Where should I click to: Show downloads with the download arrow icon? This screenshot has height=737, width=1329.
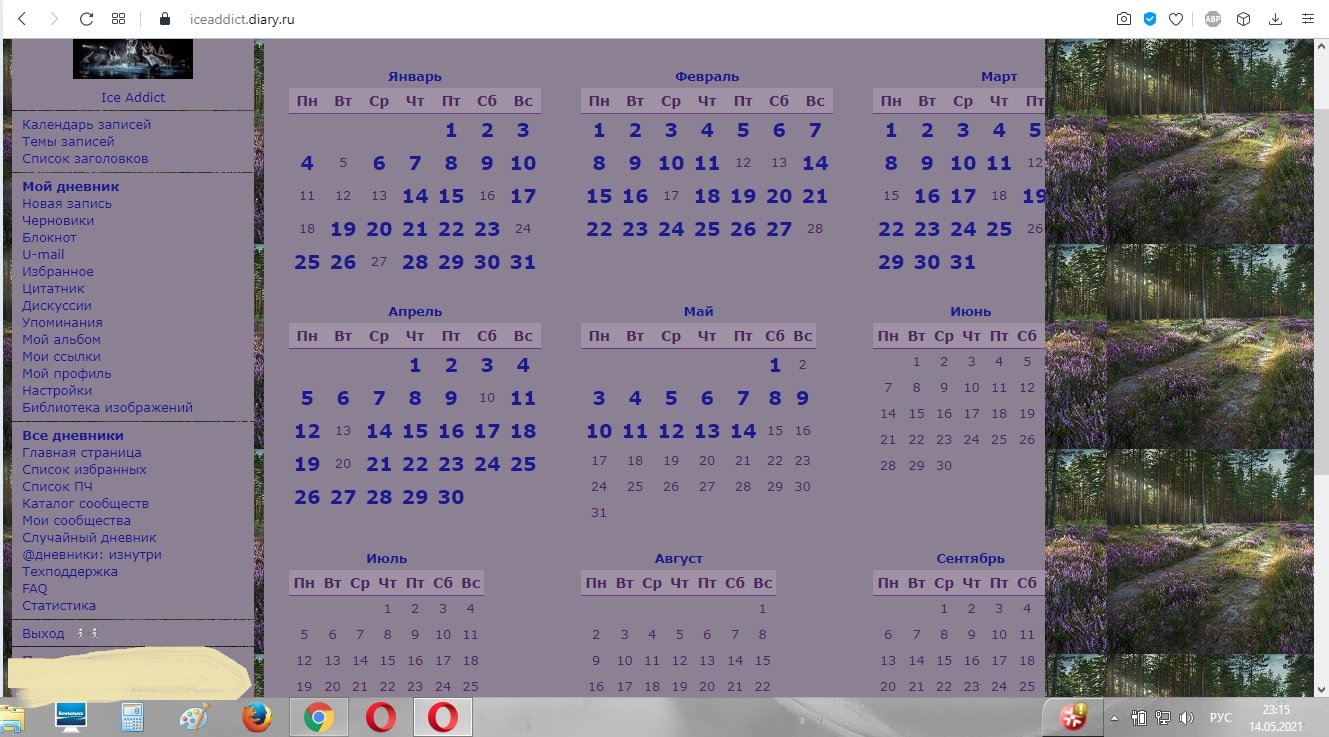pos(1275,19)
